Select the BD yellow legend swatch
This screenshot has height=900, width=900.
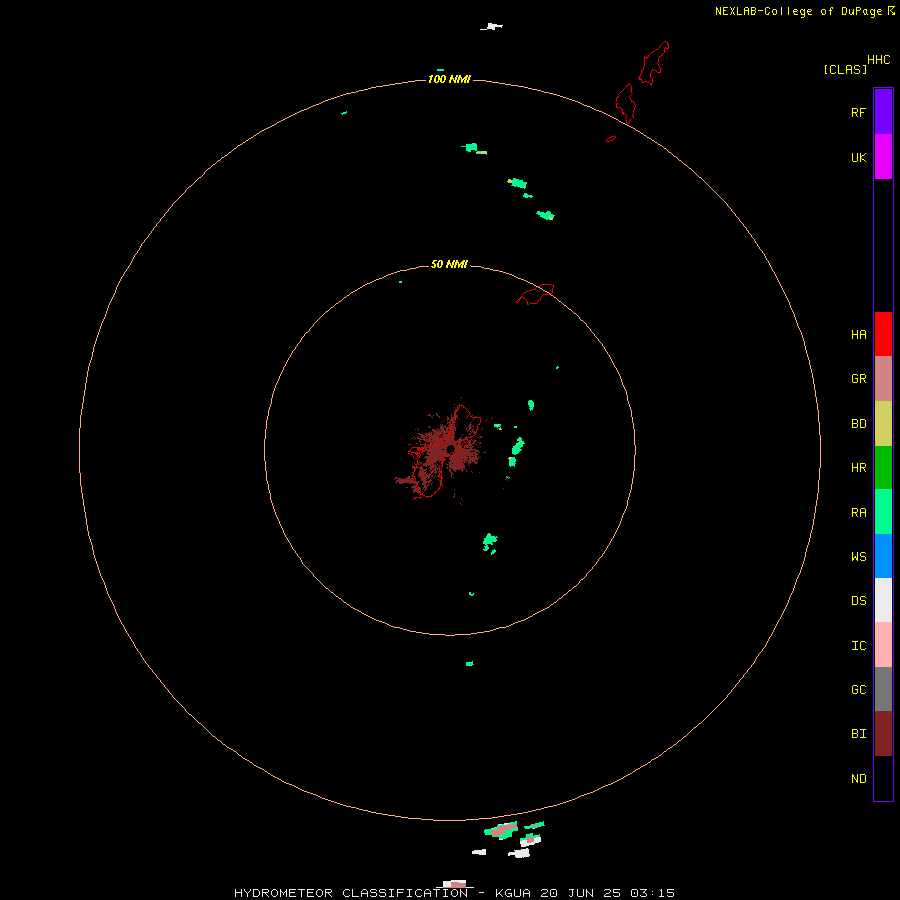point(883,424)
